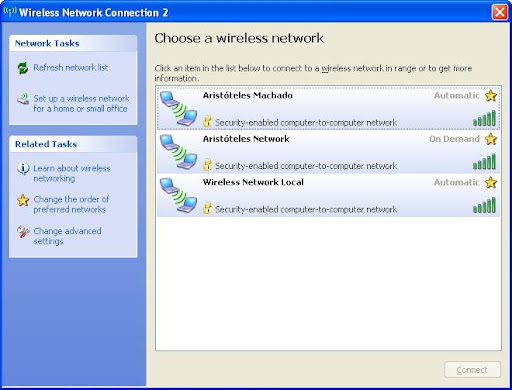Click the Refresh network list icon
The height and width of the screenshot is (390, 512).
[23, 68]
